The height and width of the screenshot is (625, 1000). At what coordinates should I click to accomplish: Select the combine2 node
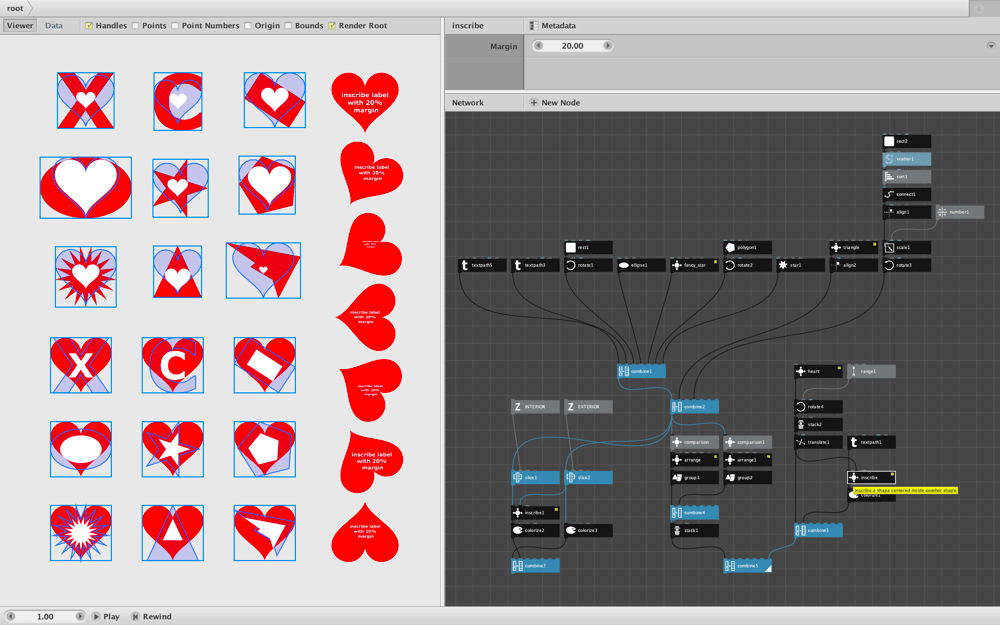(695, 406)
